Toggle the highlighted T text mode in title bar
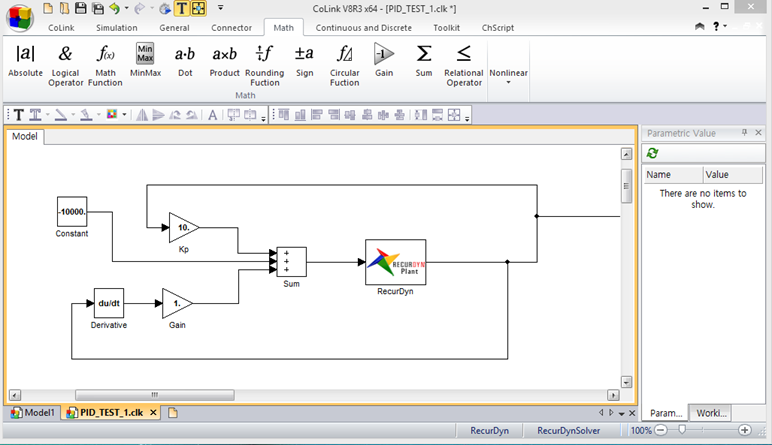 (182, 8)
